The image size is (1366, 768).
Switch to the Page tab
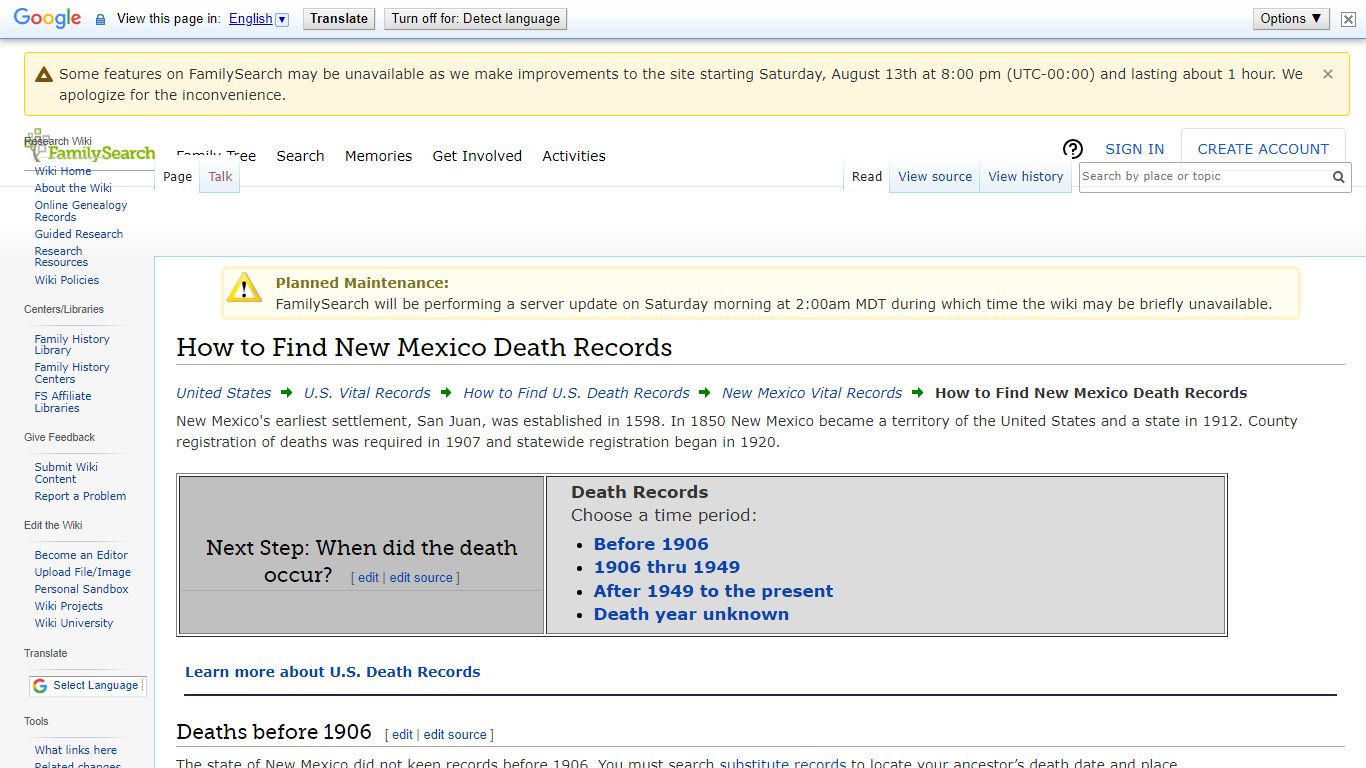177,177
